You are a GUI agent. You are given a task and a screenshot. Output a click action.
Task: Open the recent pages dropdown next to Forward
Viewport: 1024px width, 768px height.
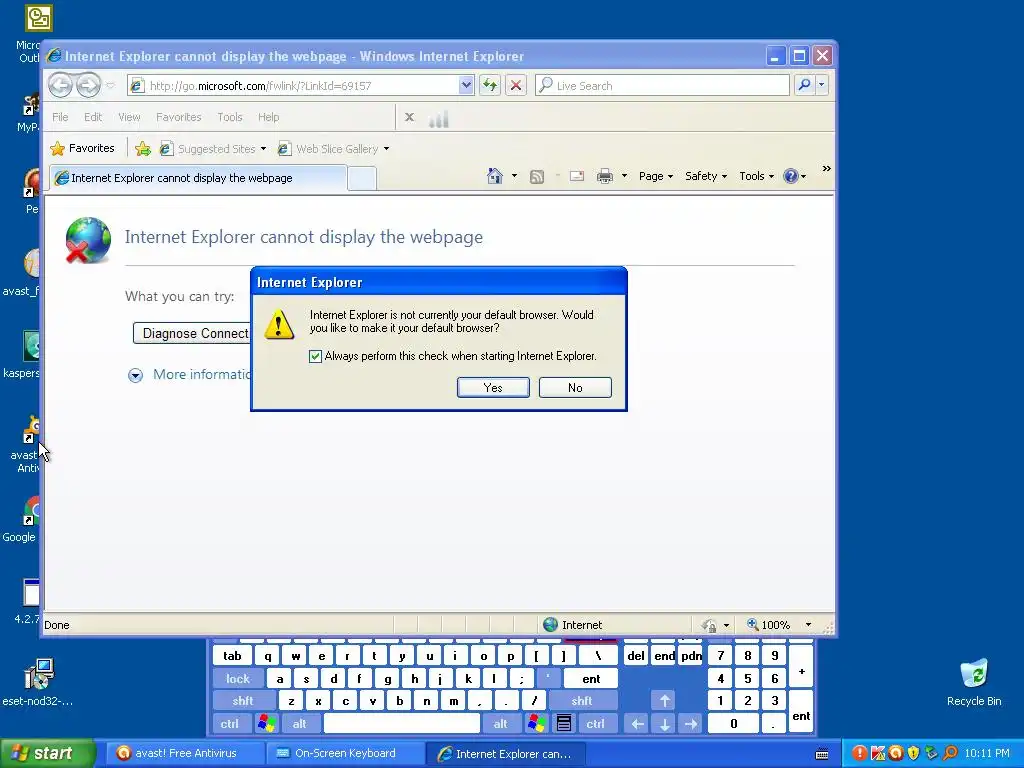pos(110,86)
